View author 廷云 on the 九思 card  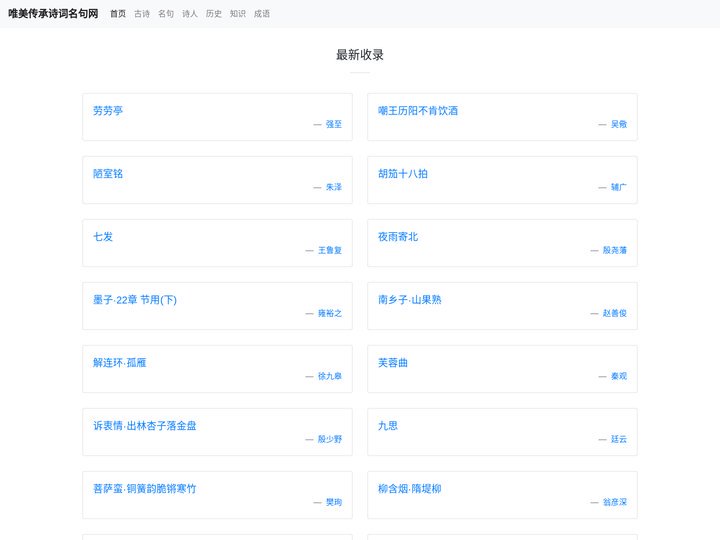point(619,439)
